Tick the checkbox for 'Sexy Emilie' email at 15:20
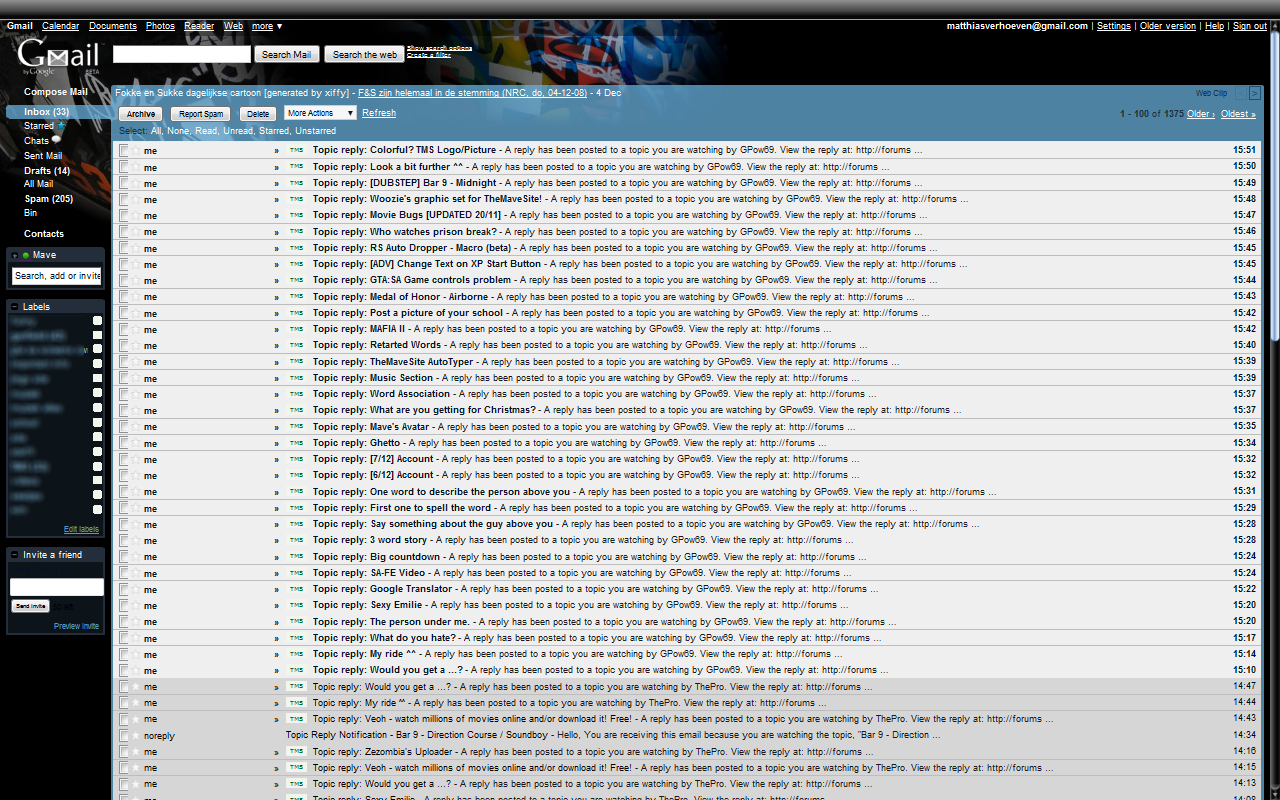 pyautogui.click(x=124, y=605)
